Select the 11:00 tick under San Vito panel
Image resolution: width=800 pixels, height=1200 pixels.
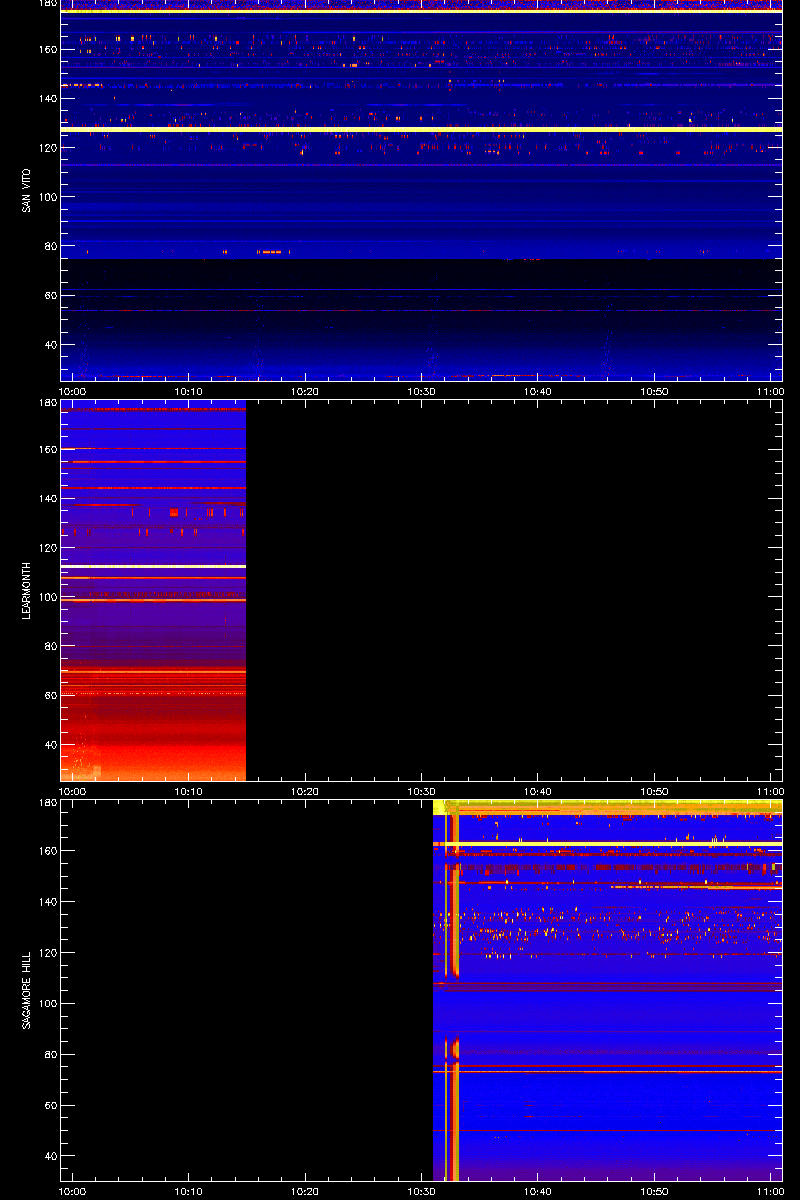(770, 391)
